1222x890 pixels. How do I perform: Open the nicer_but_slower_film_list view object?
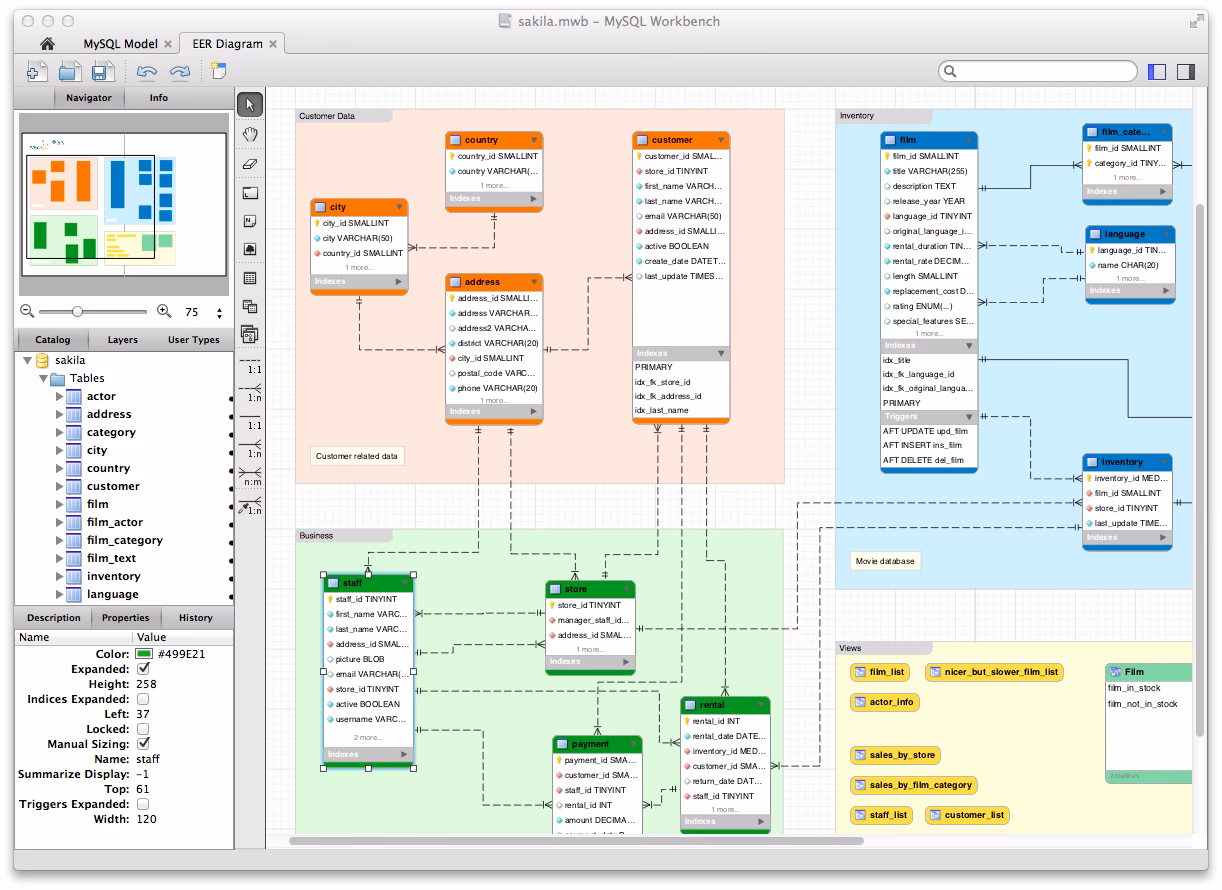tap(993, 672)
